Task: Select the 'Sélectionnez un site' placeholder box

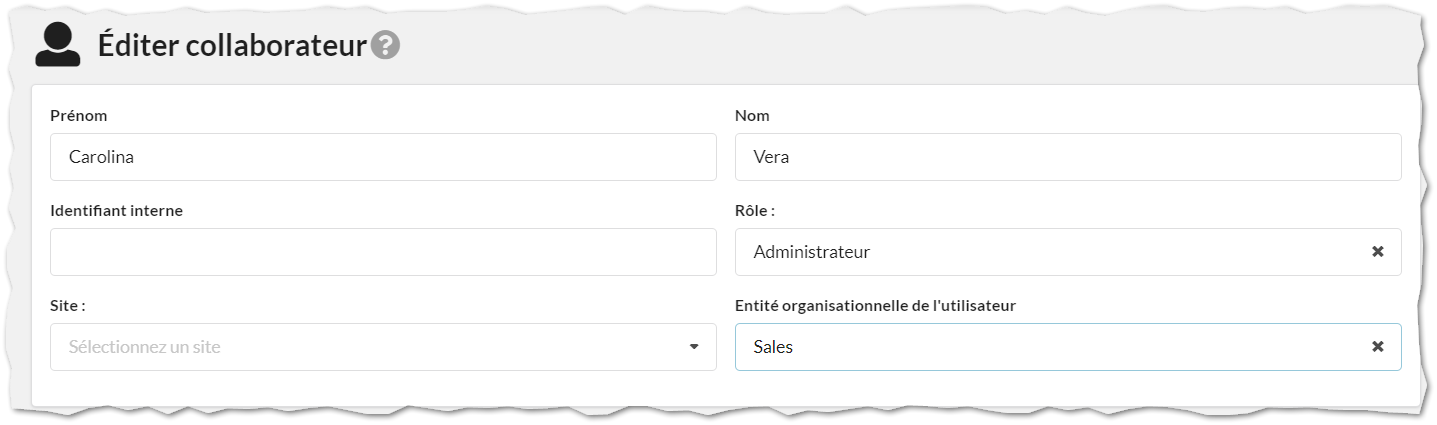Action: pos(383,347)
